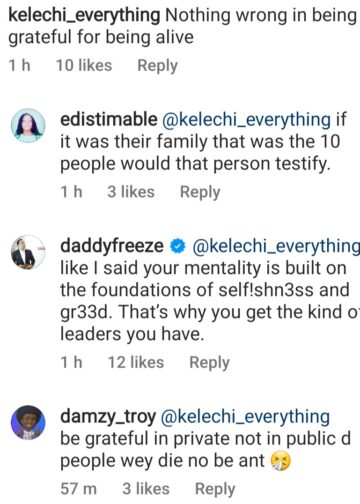The width and height of the screenshot is (360, 504).
Task: Reply to edistimable's comment
Action: pos(200,192)
